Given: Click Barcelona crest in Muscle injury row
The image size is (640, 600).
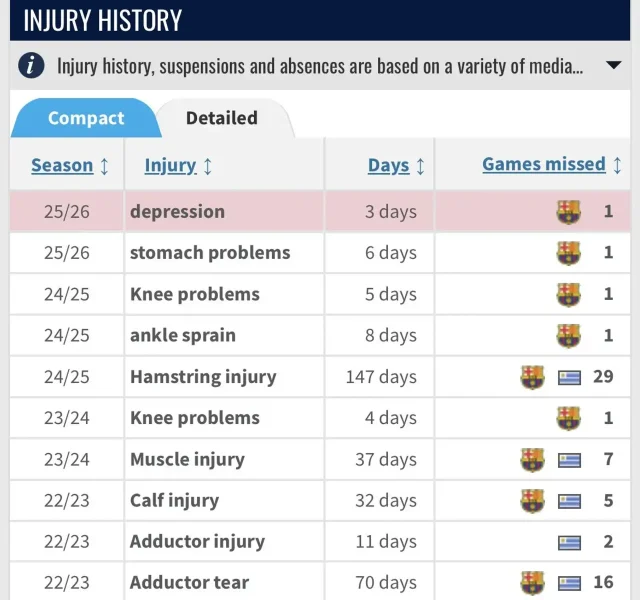Looking at the screenshot, I should (x=532, y=460).
